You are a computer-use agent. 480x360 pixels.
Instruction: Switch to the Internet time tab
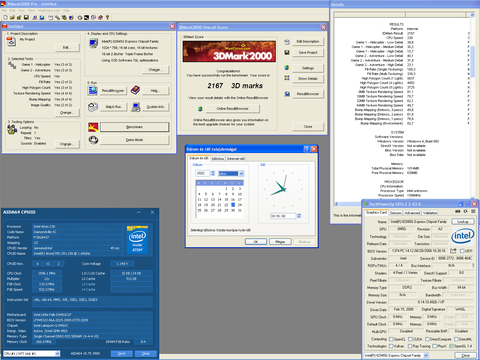pos(236,159)
